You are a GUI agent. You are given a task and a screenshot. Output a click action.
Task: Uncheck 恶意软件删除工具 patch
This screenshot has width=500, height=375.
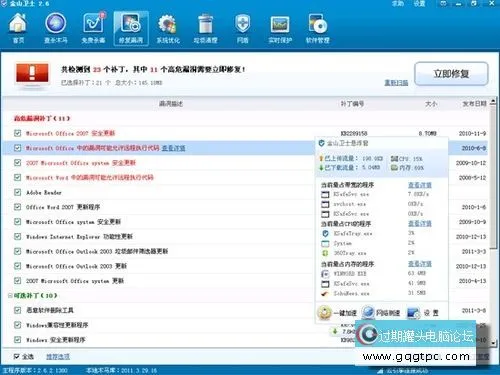(17, 310)
